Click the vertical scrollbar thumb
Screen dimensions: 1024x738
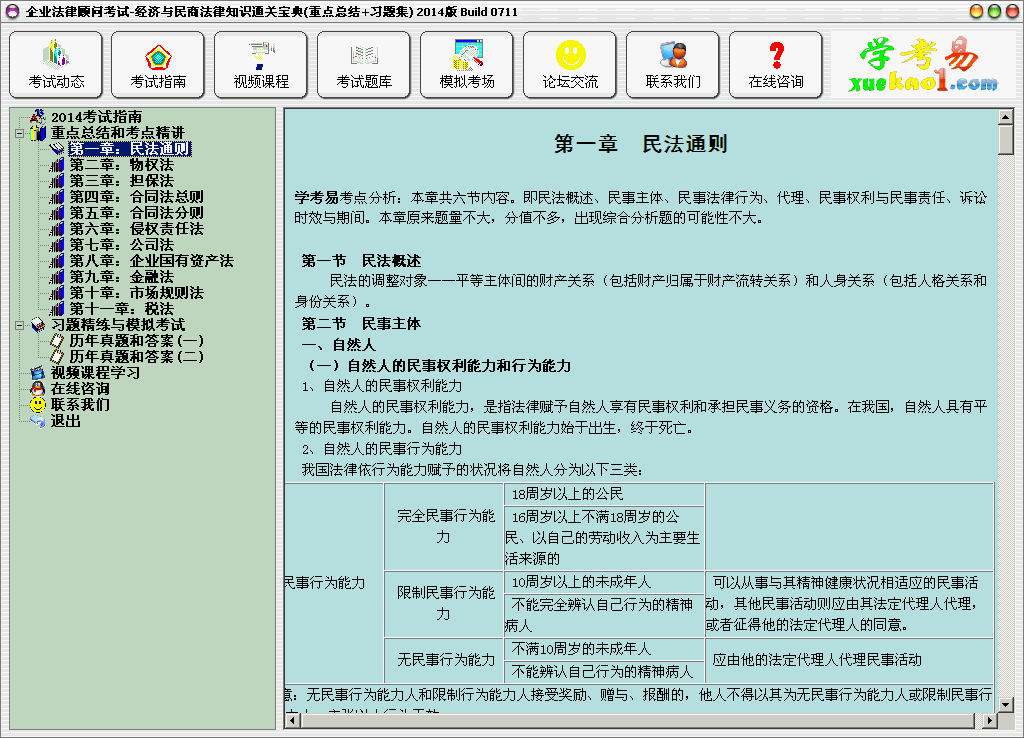[1006, 140]
